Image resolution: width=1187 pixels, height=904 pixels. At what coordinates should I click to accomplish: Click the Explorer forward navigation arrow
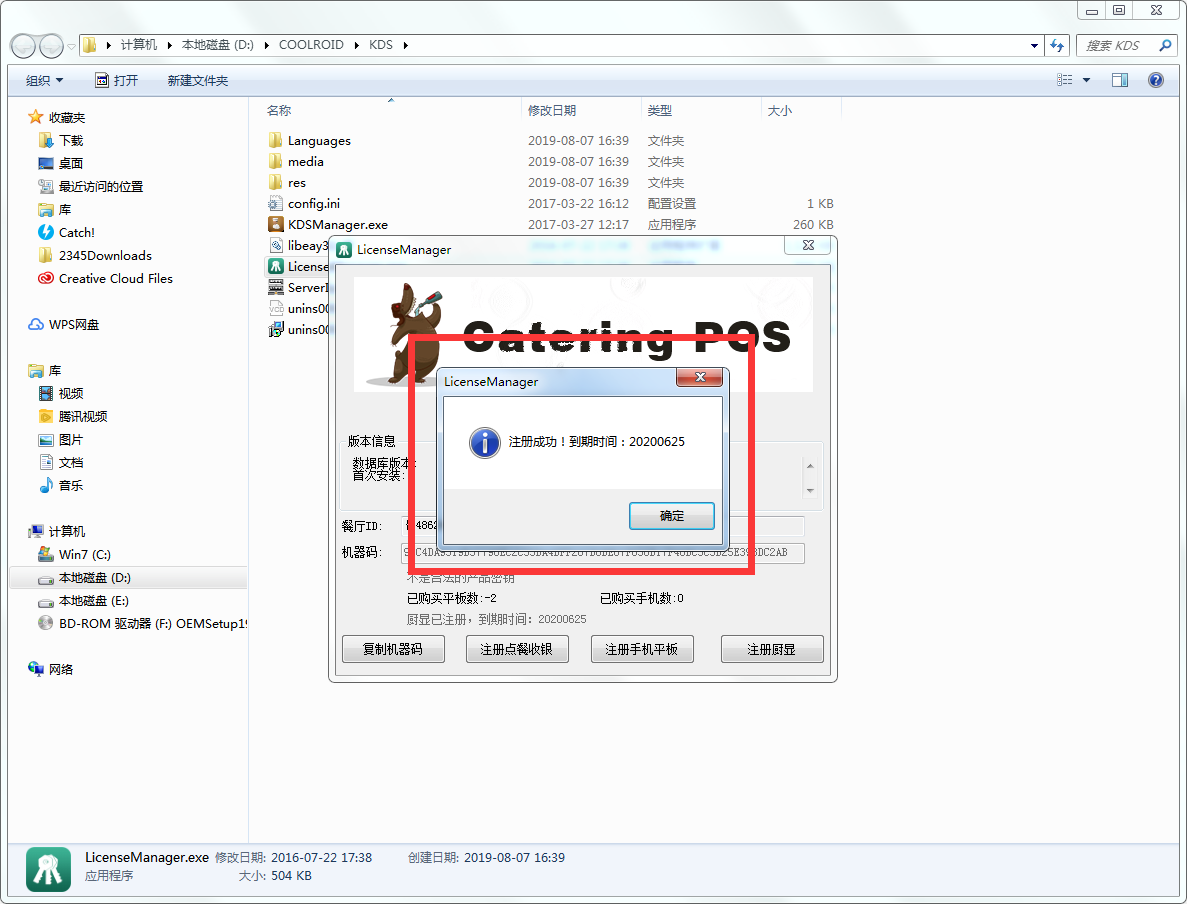[x=51, y=46]
